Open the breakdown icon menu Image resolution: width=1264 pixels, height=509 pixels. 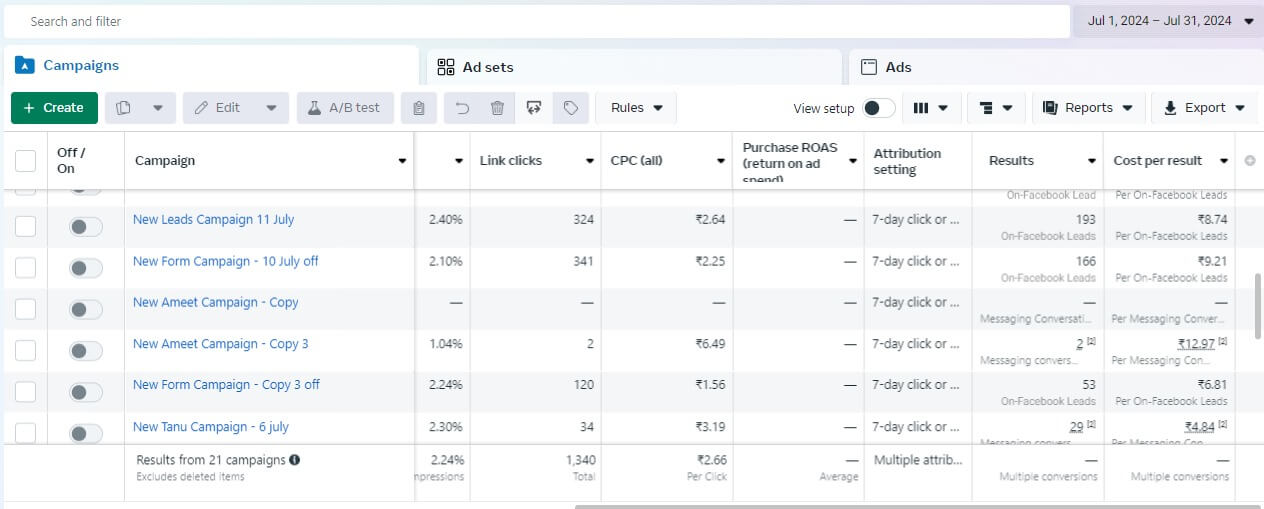tap(997, 108)
